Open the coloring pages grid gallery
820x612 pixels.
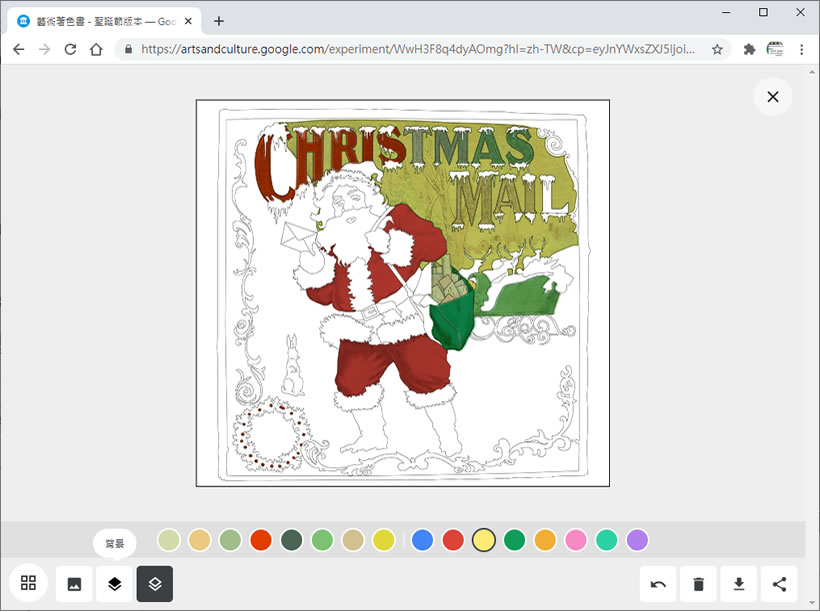click(x=28, y=583)
